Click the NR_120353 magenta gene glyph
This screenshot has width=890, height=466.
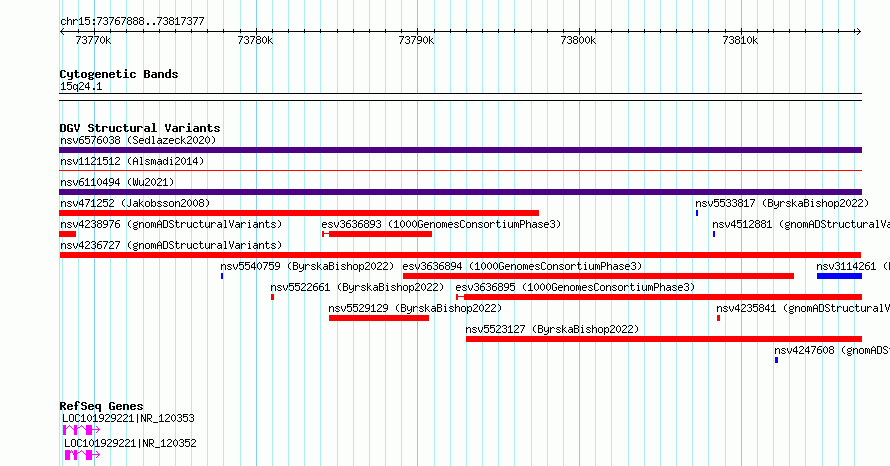[81, 430]
